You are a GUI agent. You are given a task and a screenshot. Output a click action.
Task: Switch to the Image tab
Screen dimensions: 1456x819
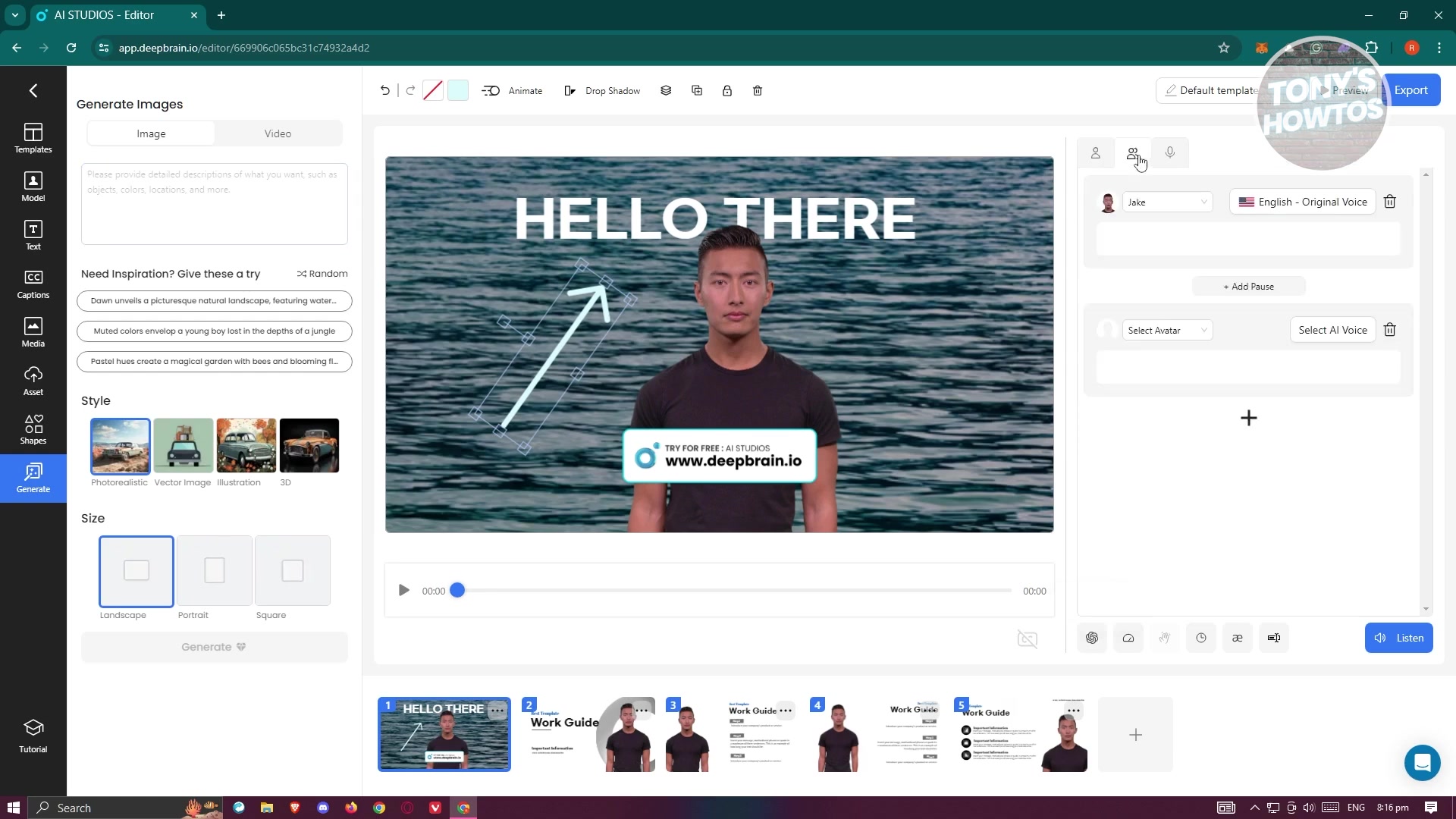(x=151, y=133)
